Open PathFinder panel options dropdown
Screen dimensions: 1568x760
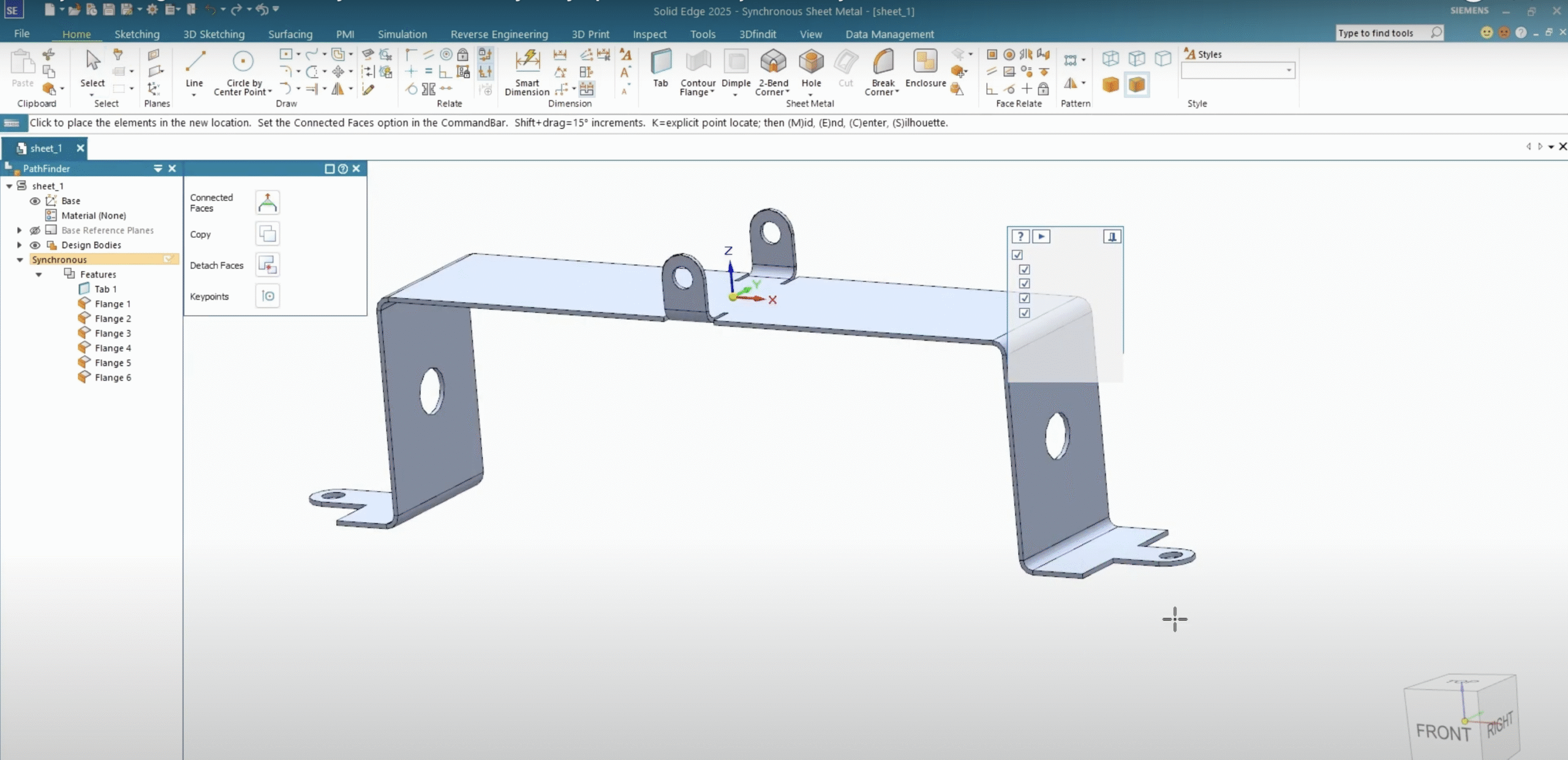tap(157, 169)
